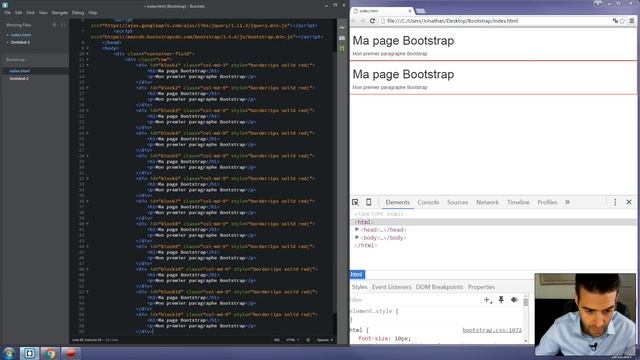Select html opening tag in Elements tree
The width and height of the screenshot is (640, 360).
click(364, 222)
